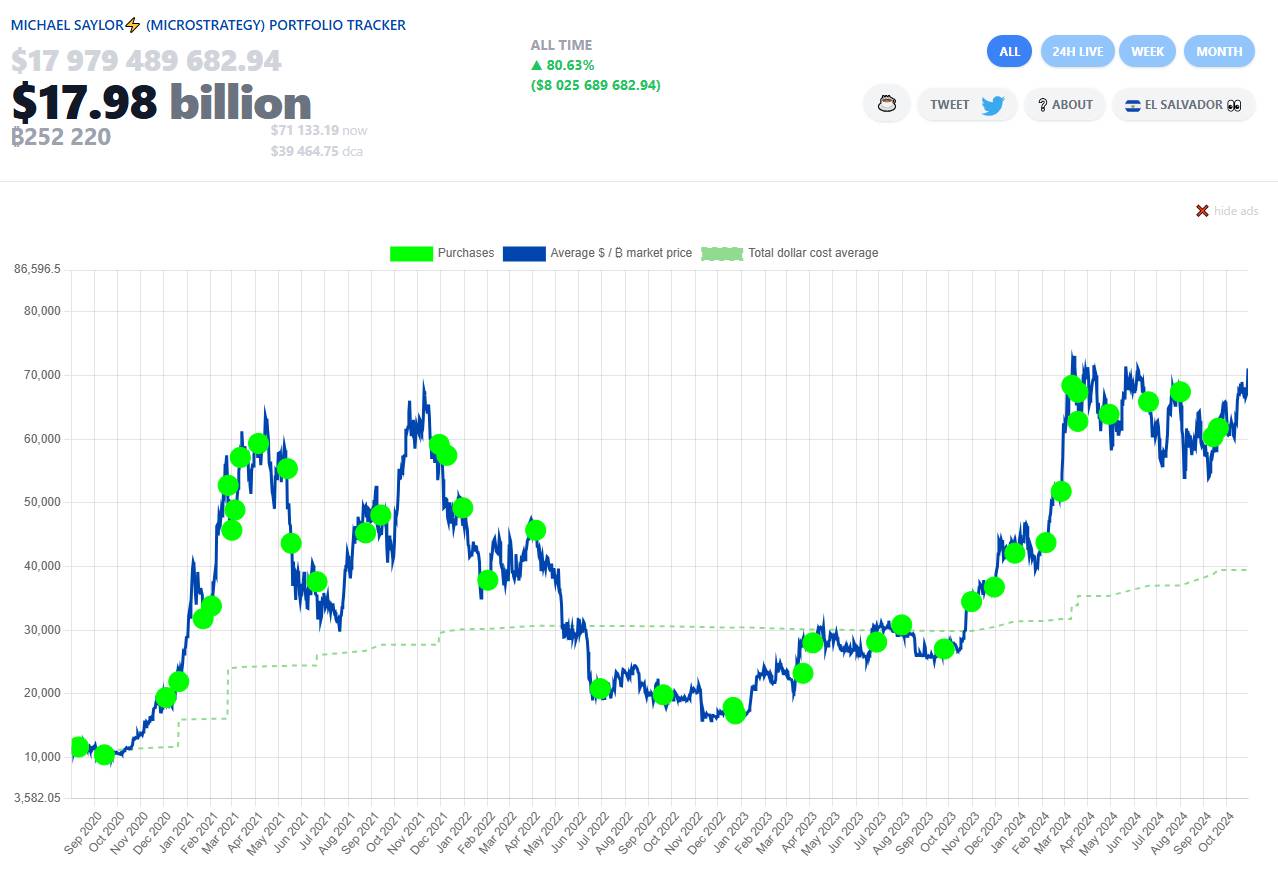Click the 80,000 y-axis label
1278x875 pixels.
pos(41,311)
